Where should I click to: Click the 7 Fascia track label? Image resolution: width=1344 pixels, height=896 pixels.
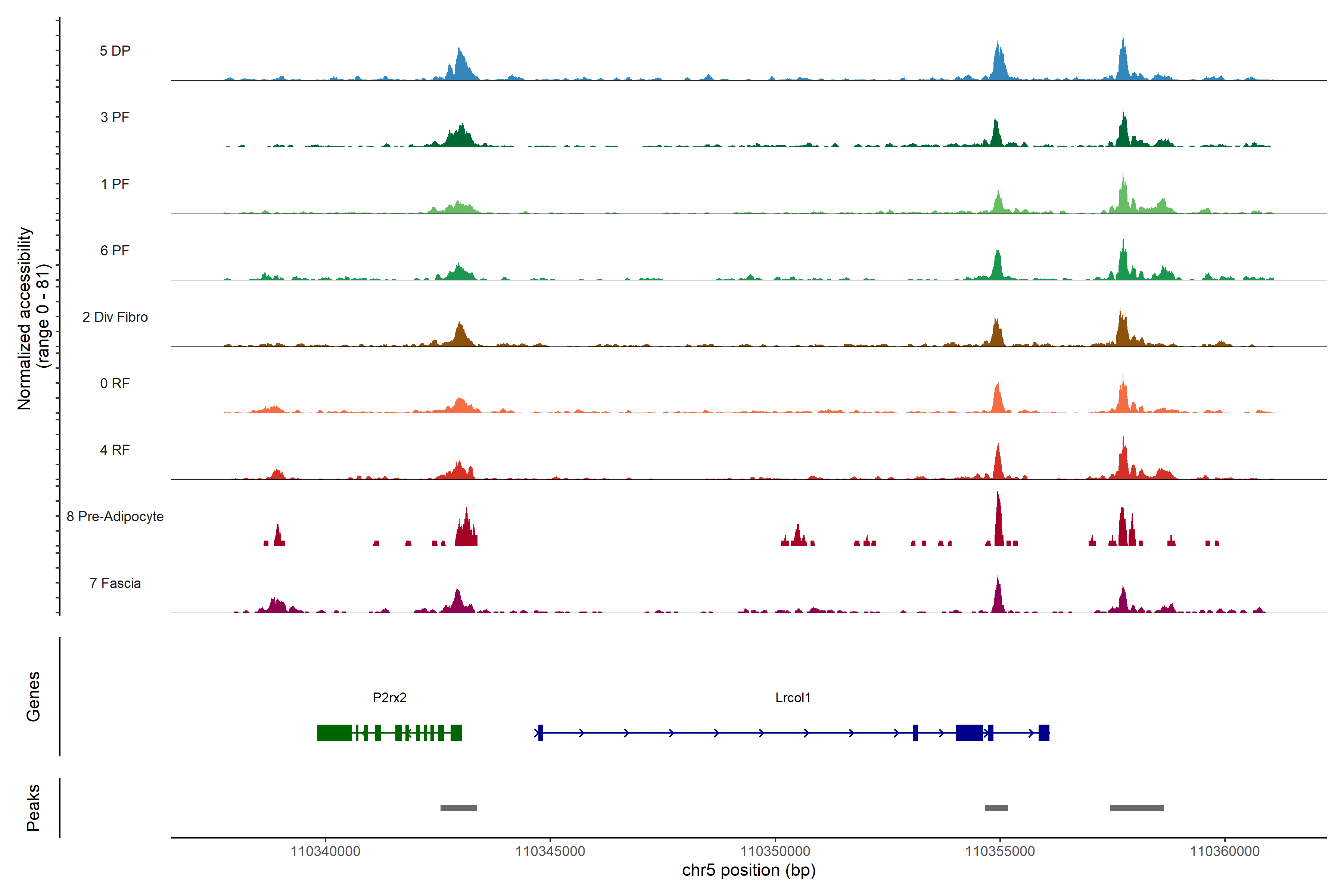[115, 583]
